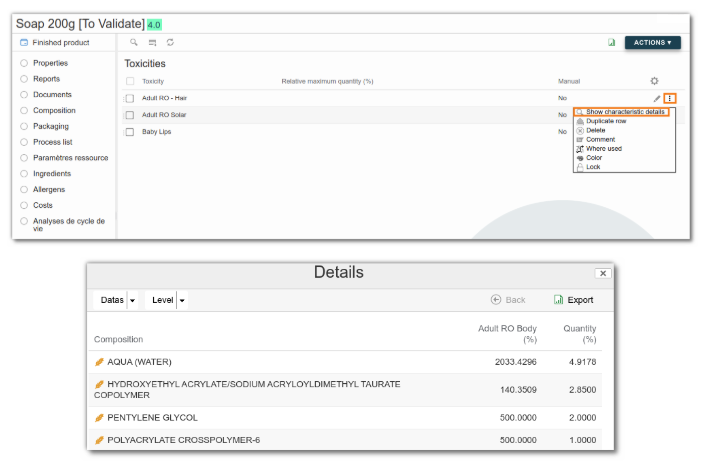
Task: Close the Details dialog
Action: point(603,273)
